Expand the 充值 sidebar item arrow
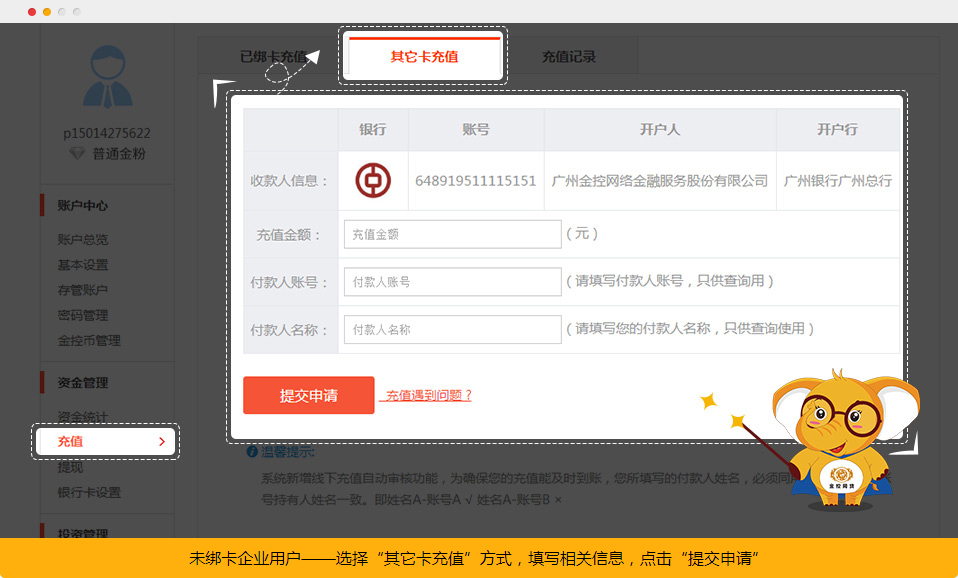This screenshot has width=958, height=578. pyautogui.click(x=162, y=441)
